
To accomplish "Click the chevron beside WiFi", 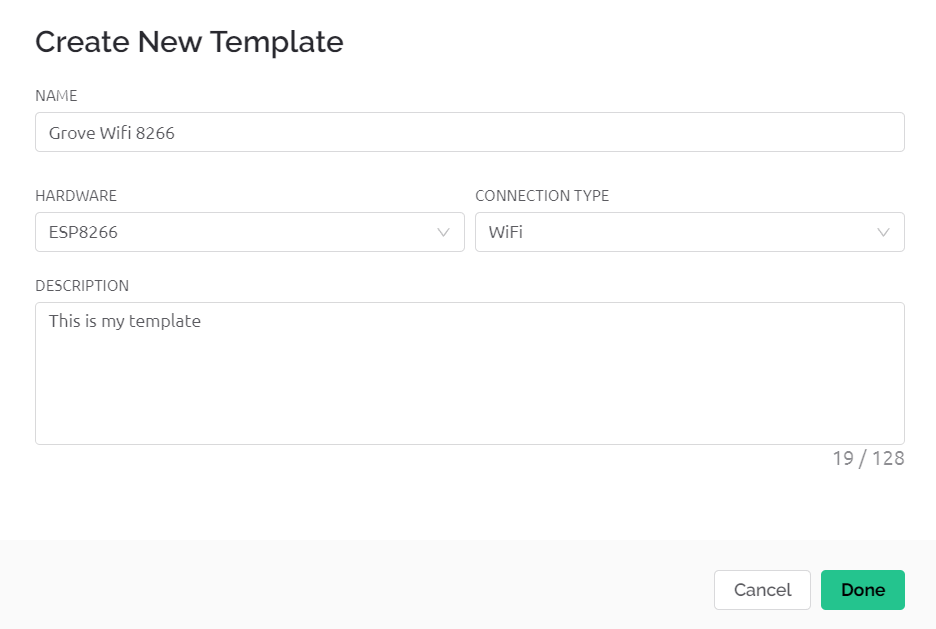I will click(883, 232).
